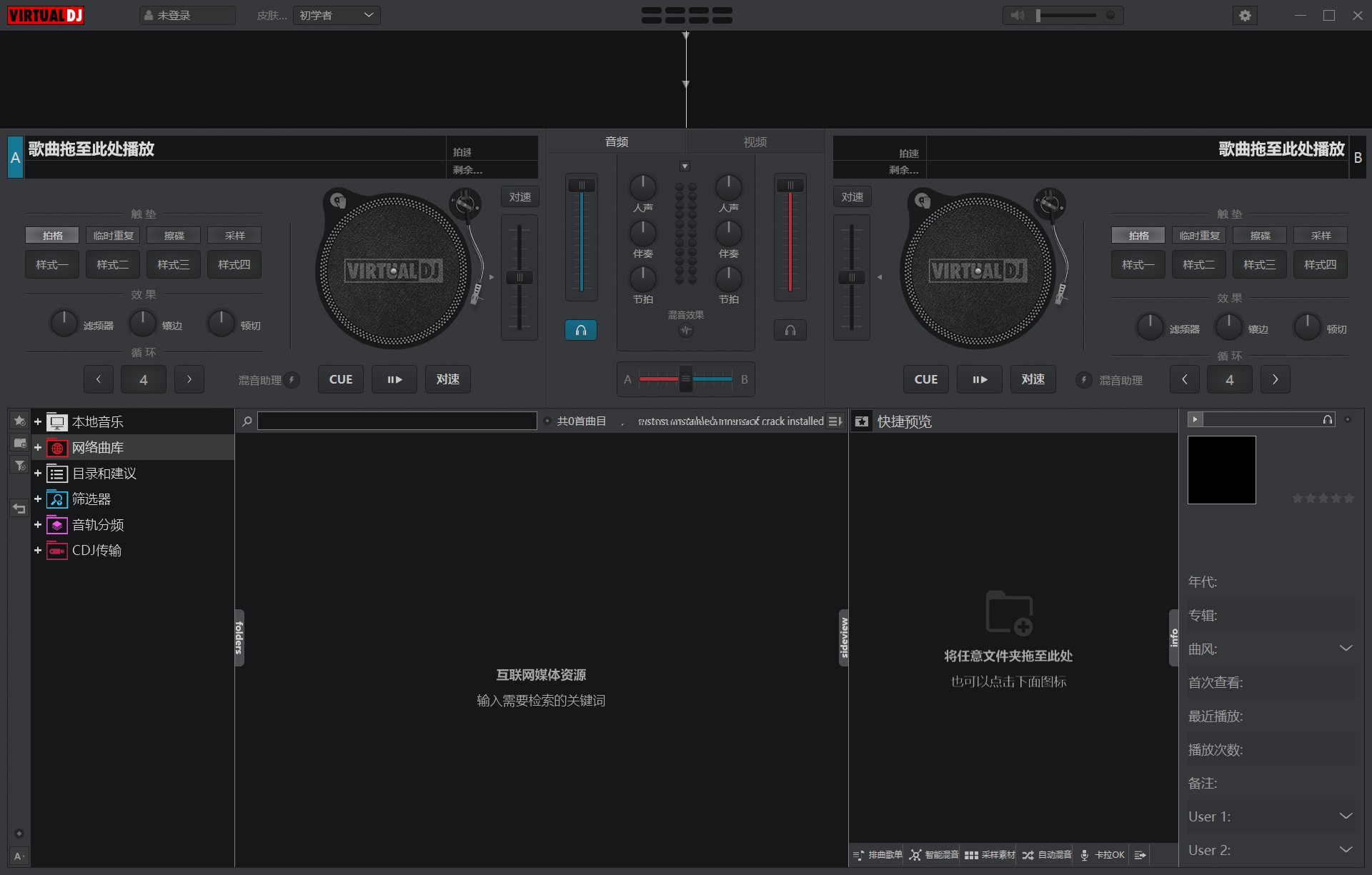The image size is (1372, 875).
Task: Click deck A volume fader
Action: point(582,186)
